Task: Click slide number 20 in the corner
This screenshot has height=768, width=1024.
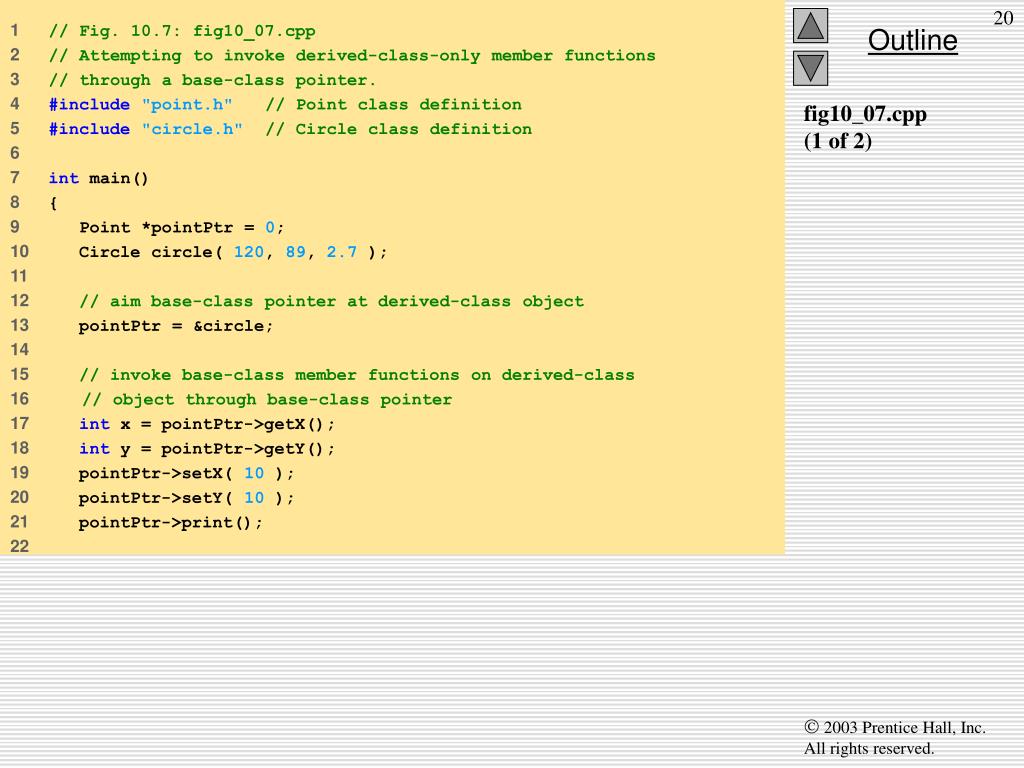Action: 1003,18
